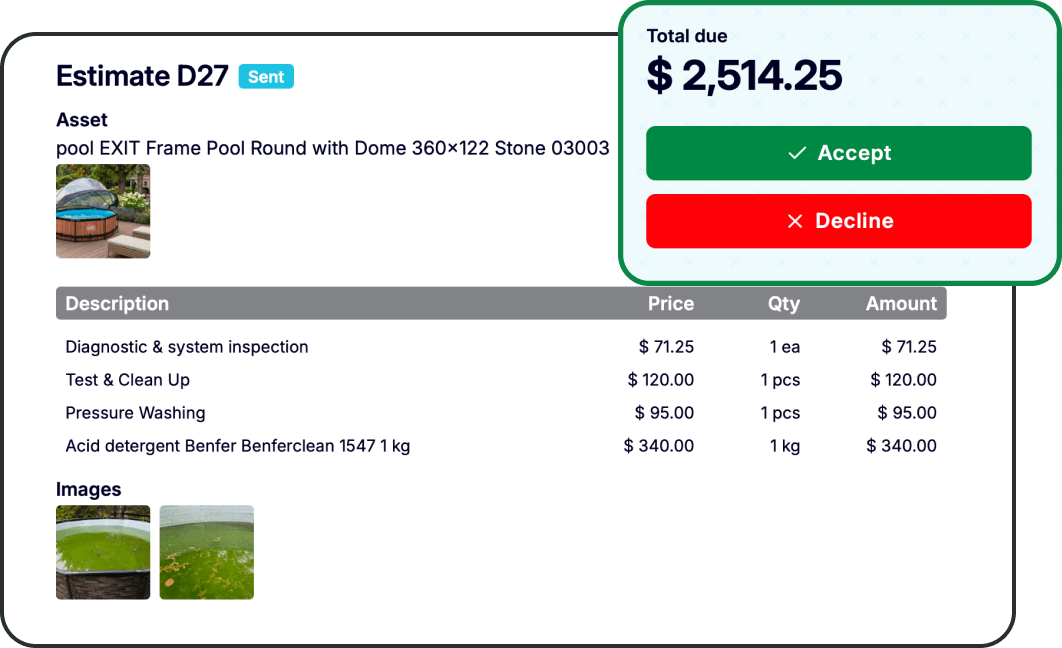Select the Acid detergent Benfer line item
Viewport: 1062px width, 648px height.
pos(501,446)
